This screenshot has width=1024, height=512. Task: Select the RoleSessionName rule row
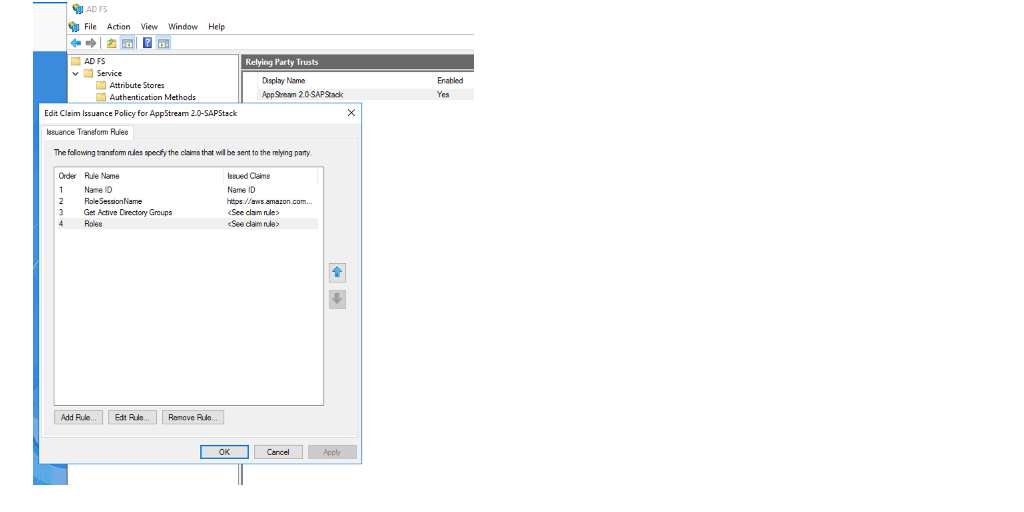[187, 201]
